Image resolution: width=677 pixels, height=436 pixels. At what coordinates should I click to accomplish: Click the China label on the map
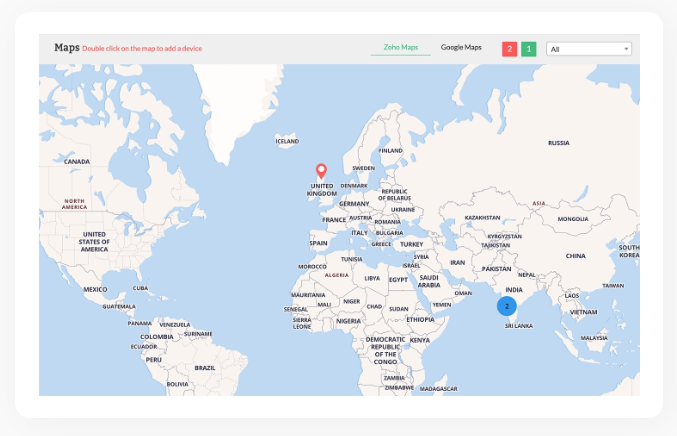pos(575,256)
